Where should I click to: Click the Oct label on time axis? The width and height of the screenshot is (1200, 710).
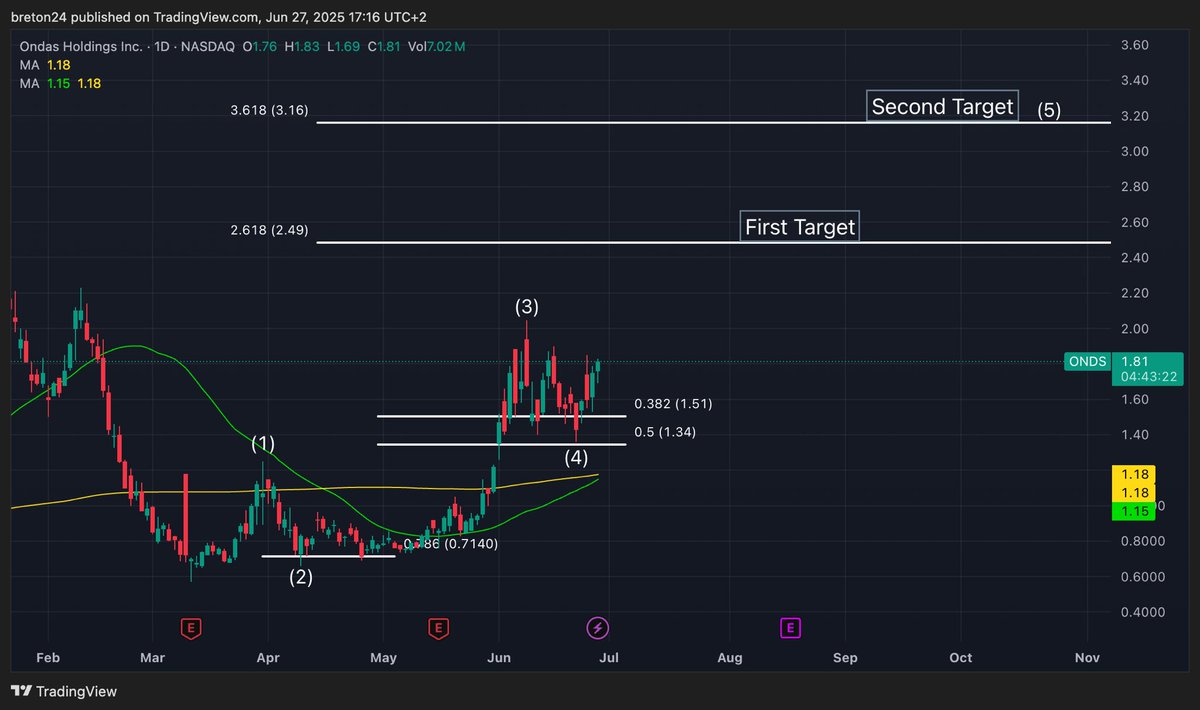click(x=961, y=658)
